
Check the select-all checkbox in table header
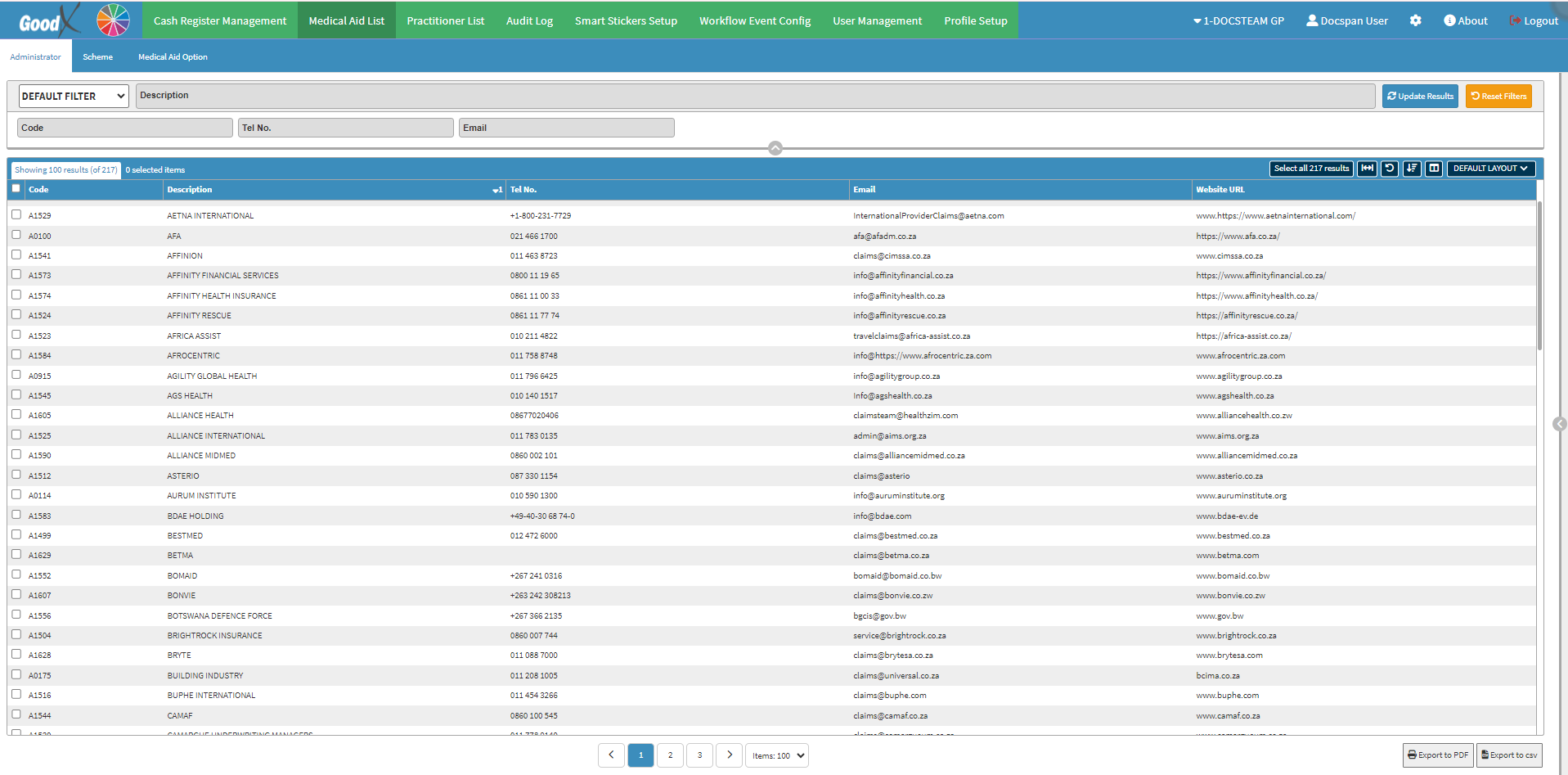click(16, 188)
